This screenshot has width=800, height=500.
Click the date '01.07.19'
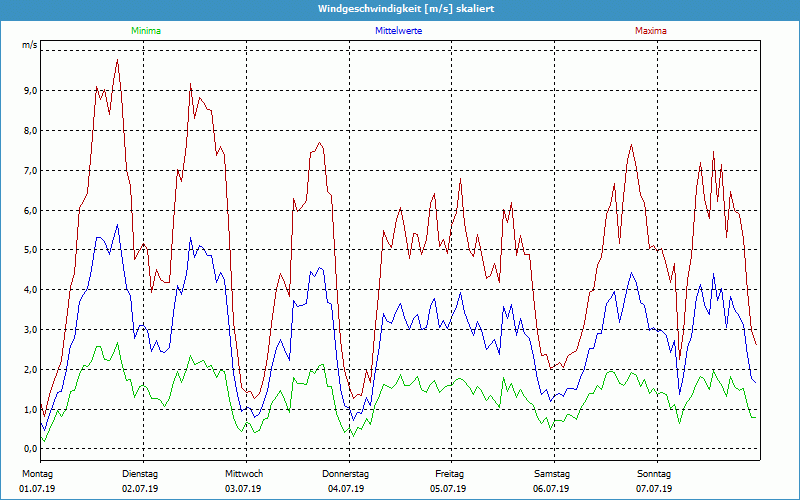click(x=37, y=489)
